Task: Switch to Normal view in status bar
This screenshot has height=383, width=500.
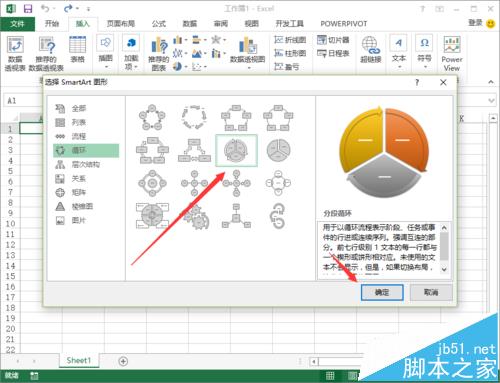Action: 330,376
